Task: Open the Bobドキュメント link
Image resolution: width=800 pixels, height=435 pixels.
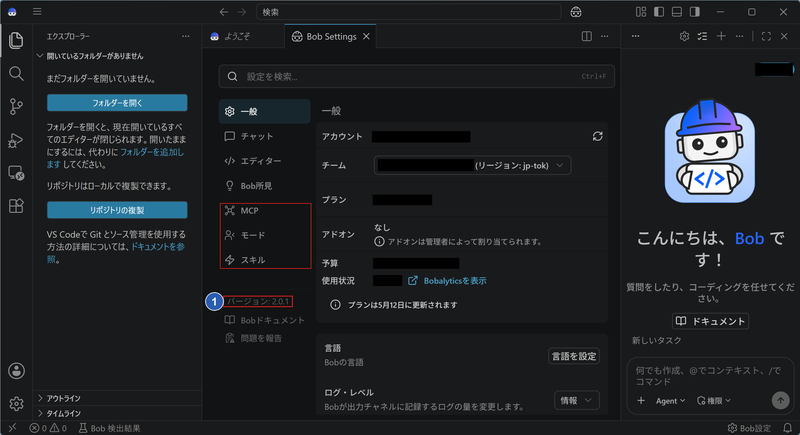Action: (265, 320)
